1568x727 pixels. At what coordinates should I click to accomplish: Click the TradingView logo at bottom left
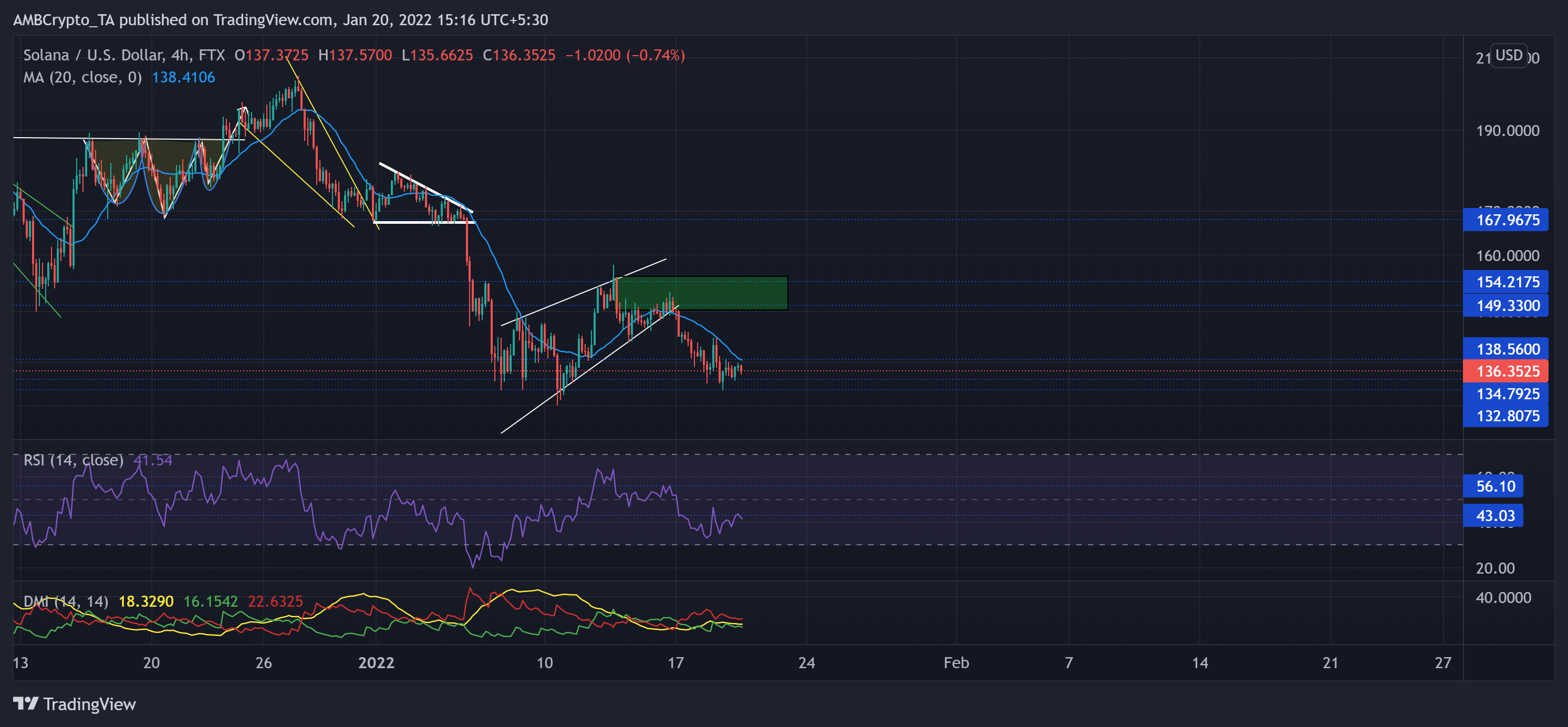(74, 704)
